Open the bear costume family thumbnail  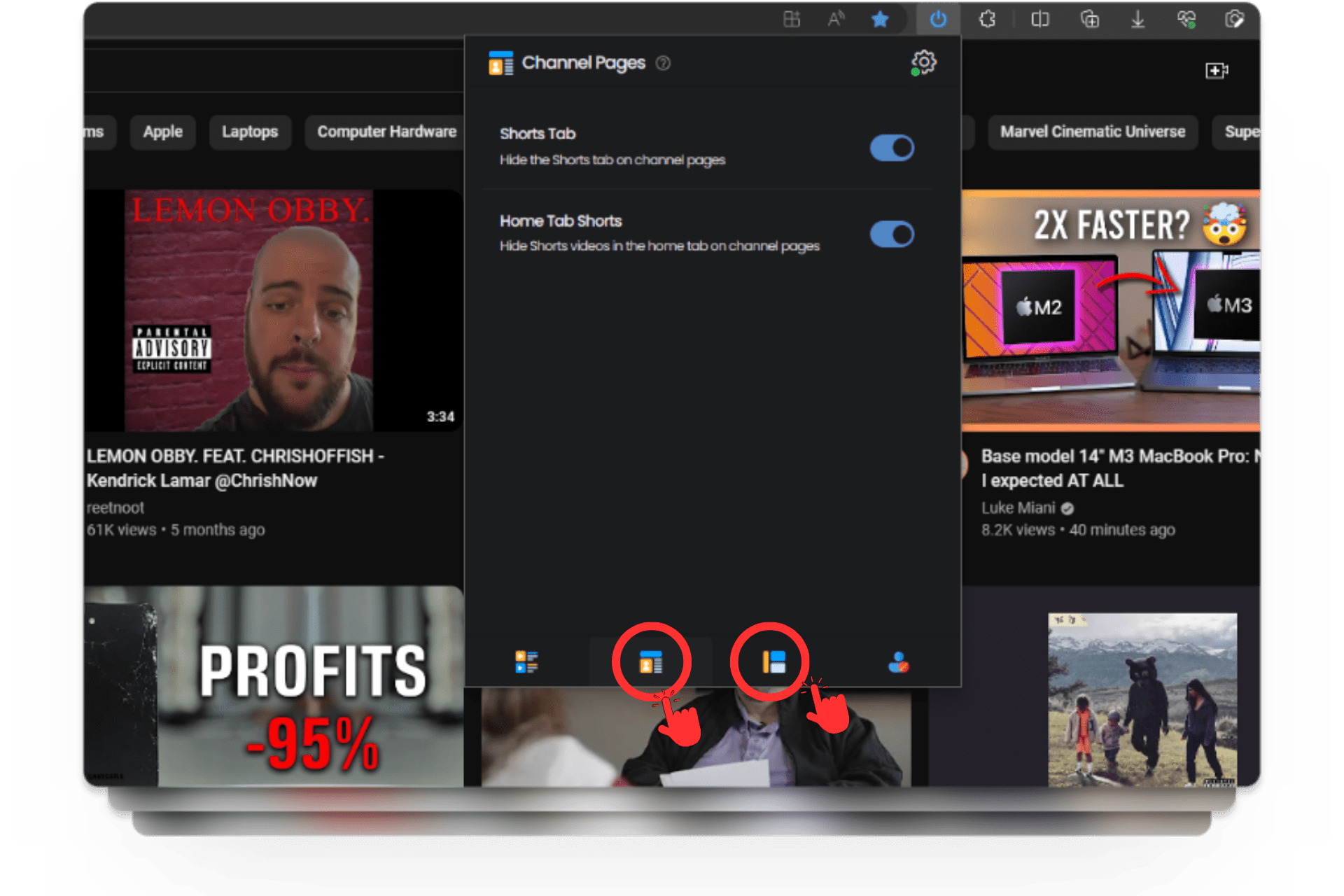[x=1142, y=700]
